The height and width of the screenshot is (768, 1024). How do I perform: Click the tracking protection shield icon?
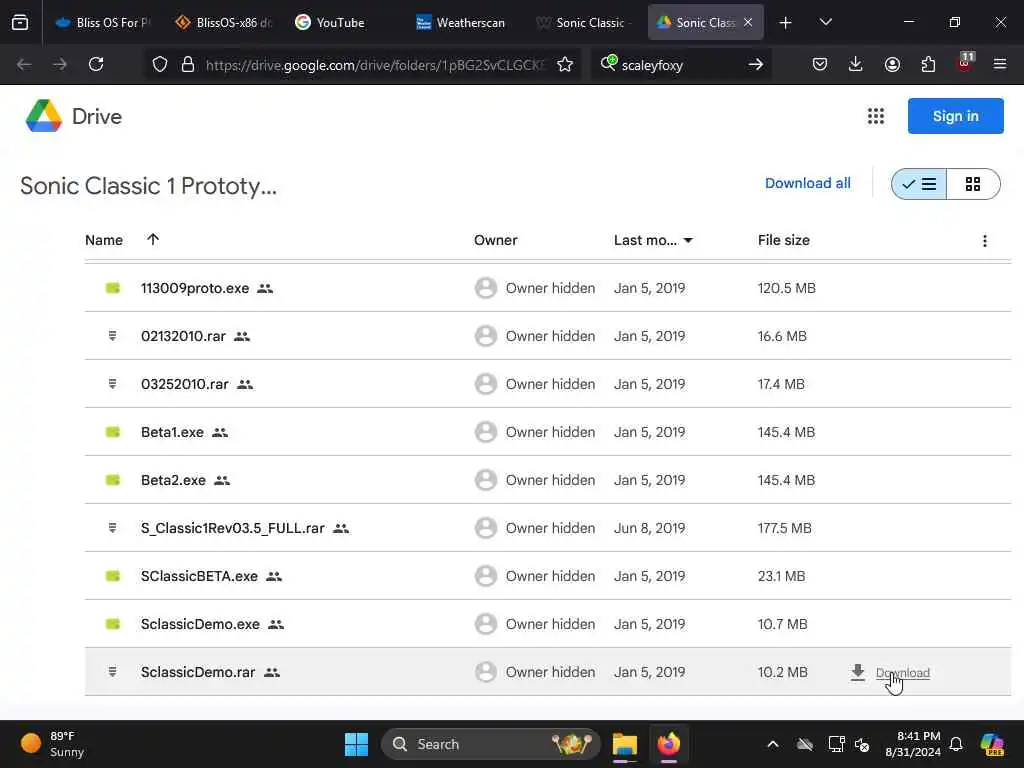[x=160, y=64]
